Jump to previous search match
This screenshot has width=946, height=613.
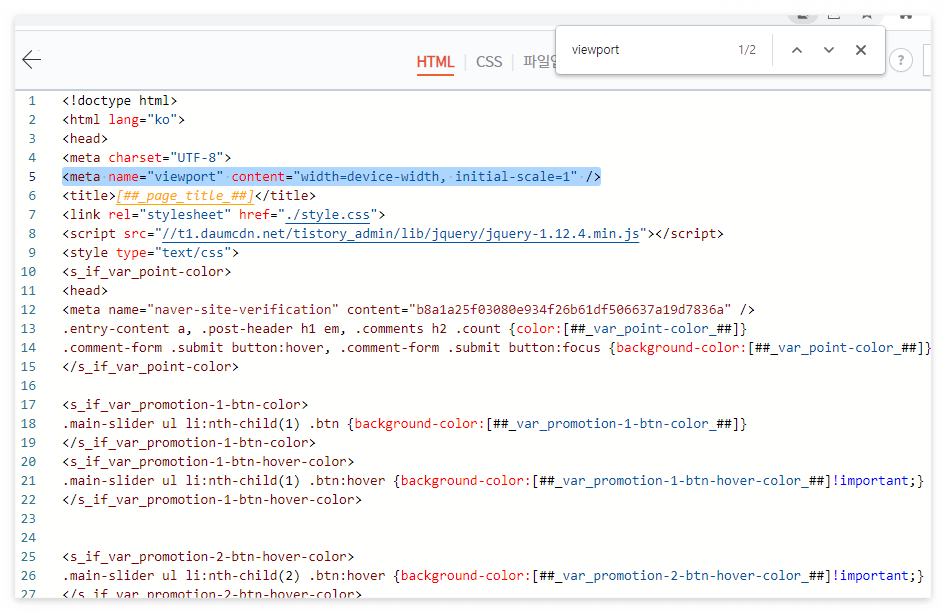[x=797, y=50]
